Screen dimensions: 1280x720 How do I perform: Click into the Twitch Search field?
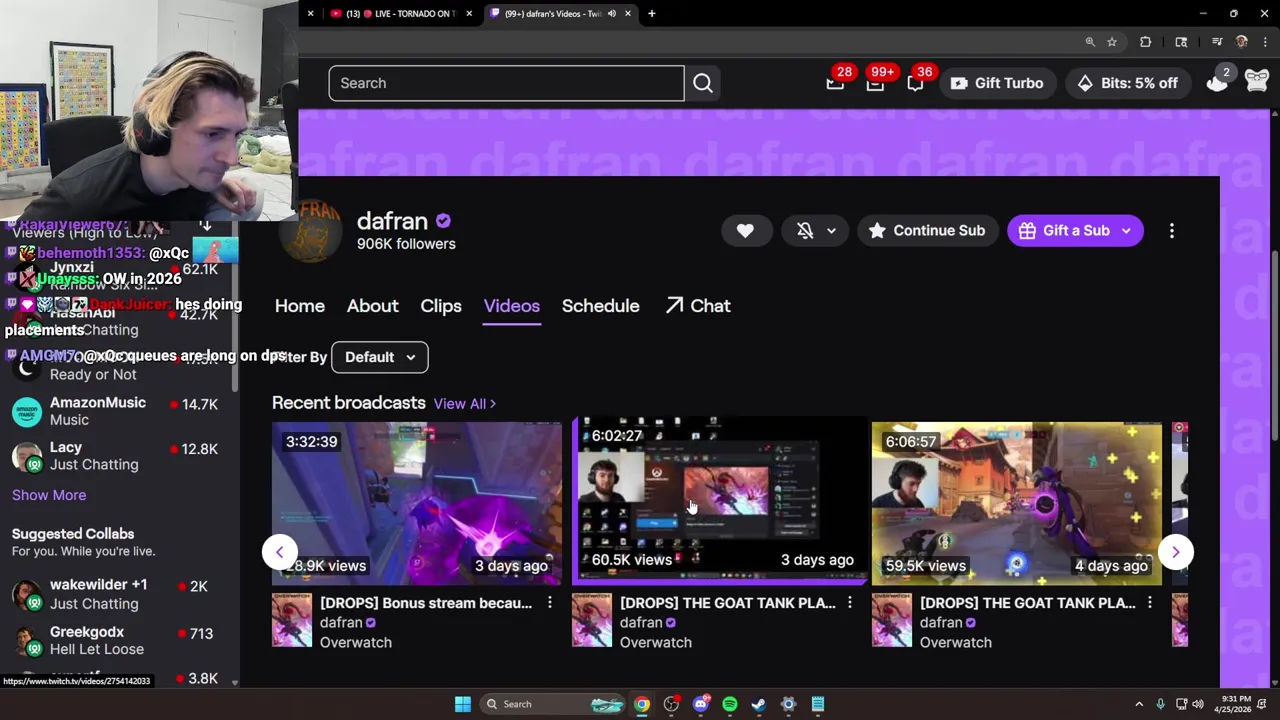point(506,83)
